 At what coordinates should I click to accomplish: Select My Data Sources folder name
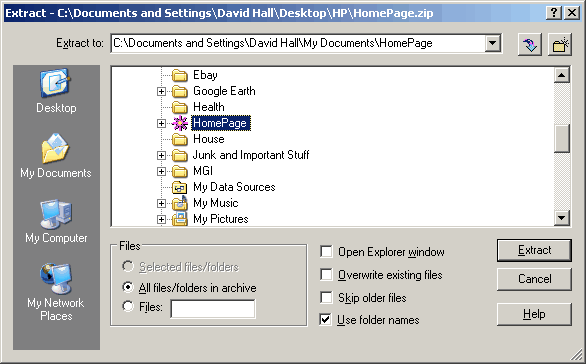tap(234, 187)
